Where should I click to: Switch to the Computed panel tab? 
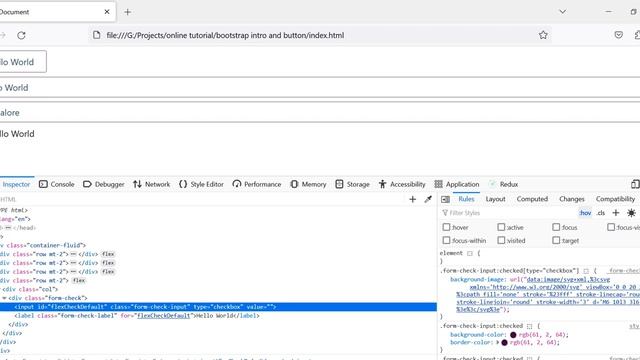532,199
